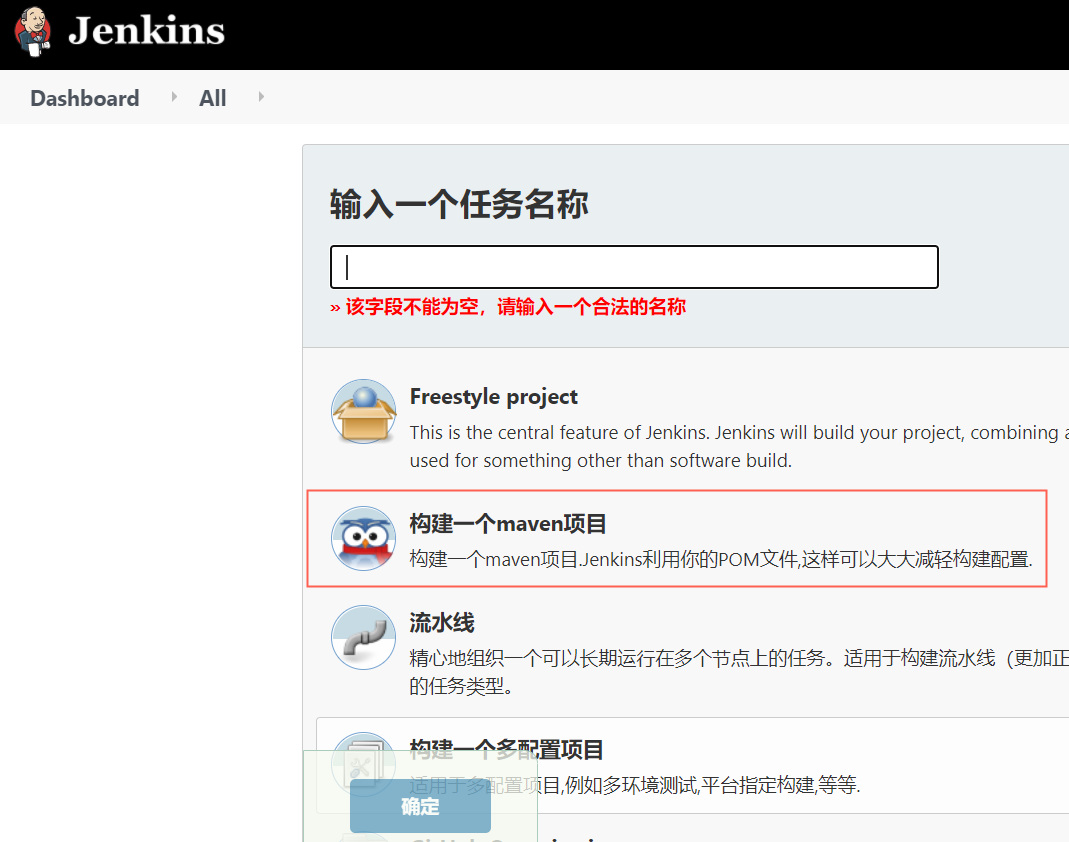This screenshot has width=1069, height=842.
Task: Expand the arrow after Dashboard breadcrumb
Action: click(x=174, y=97)
